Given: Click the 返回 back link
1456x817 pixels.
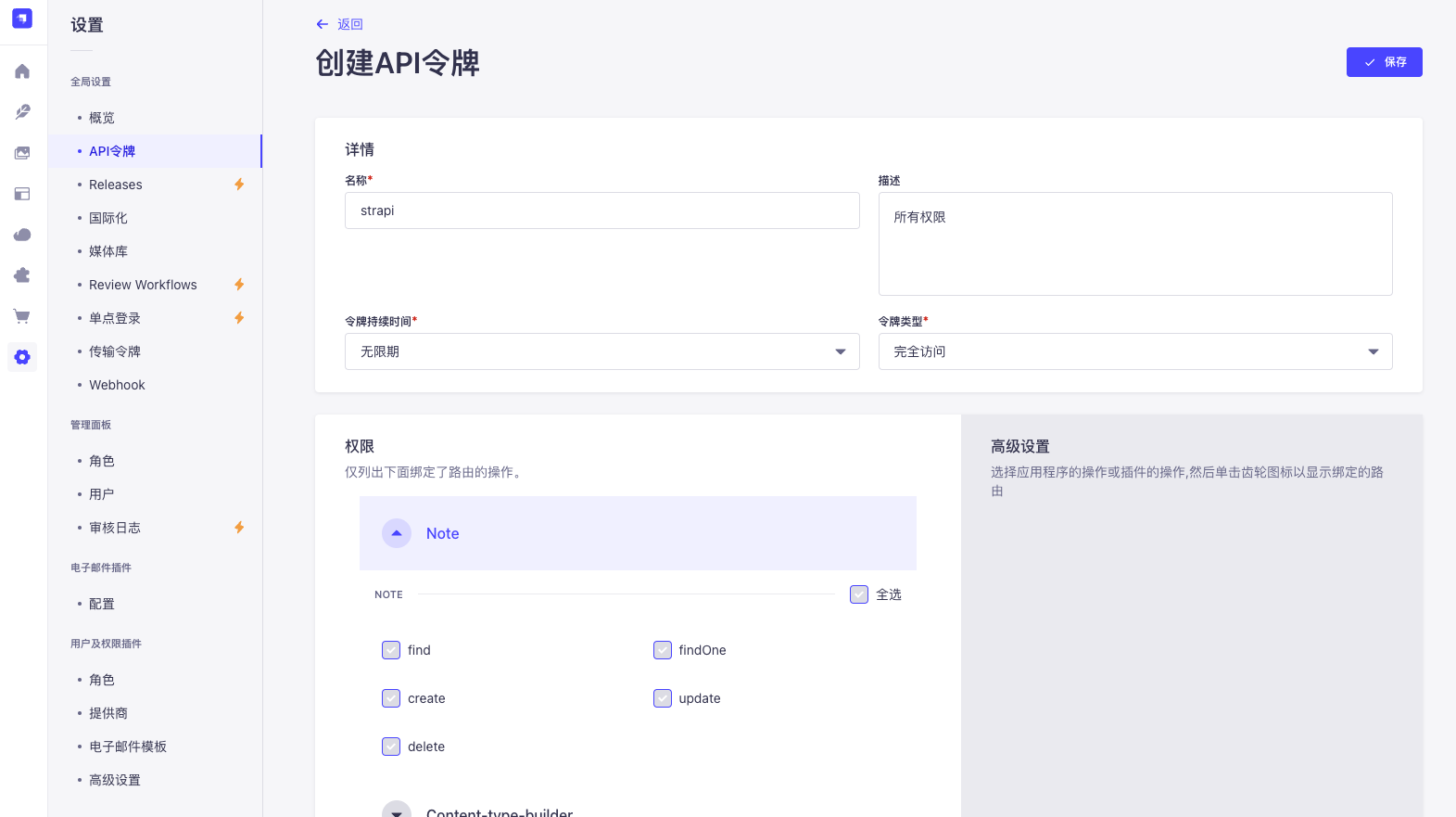Looking at the screenshot, I should click(x=340, y=24).
